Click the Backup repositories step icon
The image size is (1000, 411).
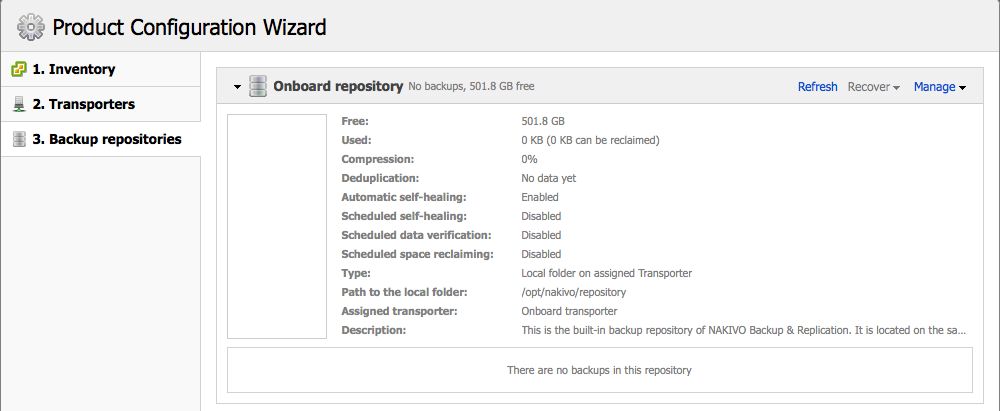click(19, 139)
